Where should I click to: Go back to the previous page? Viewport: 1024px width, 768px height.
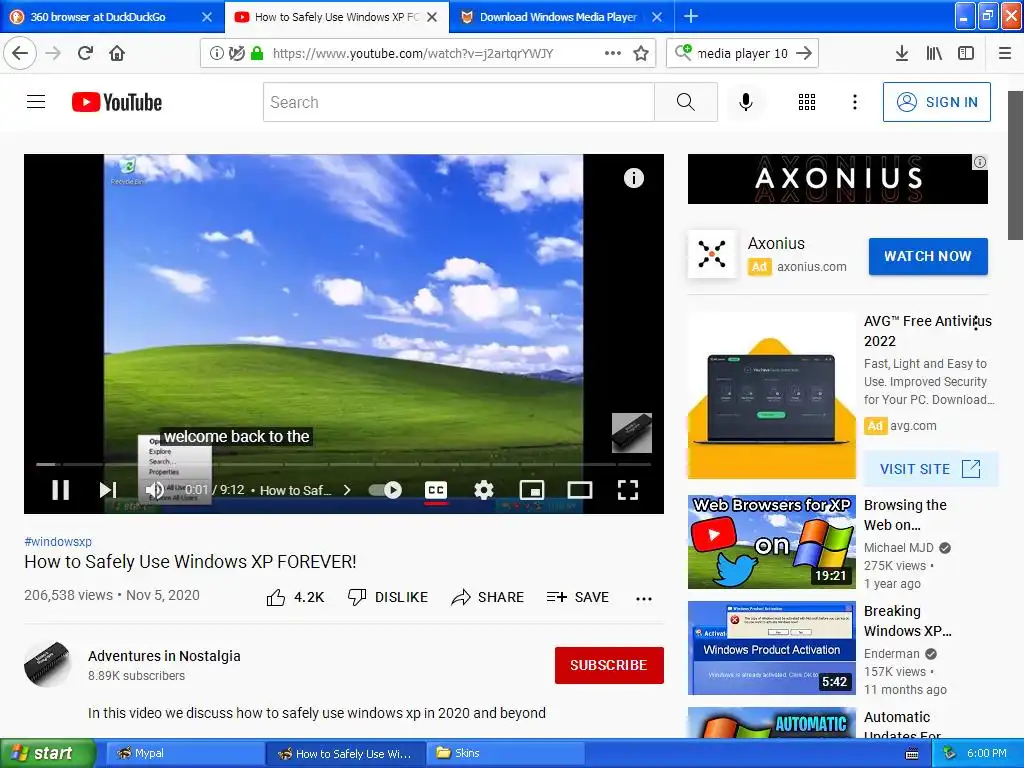[x=20, y=53]
